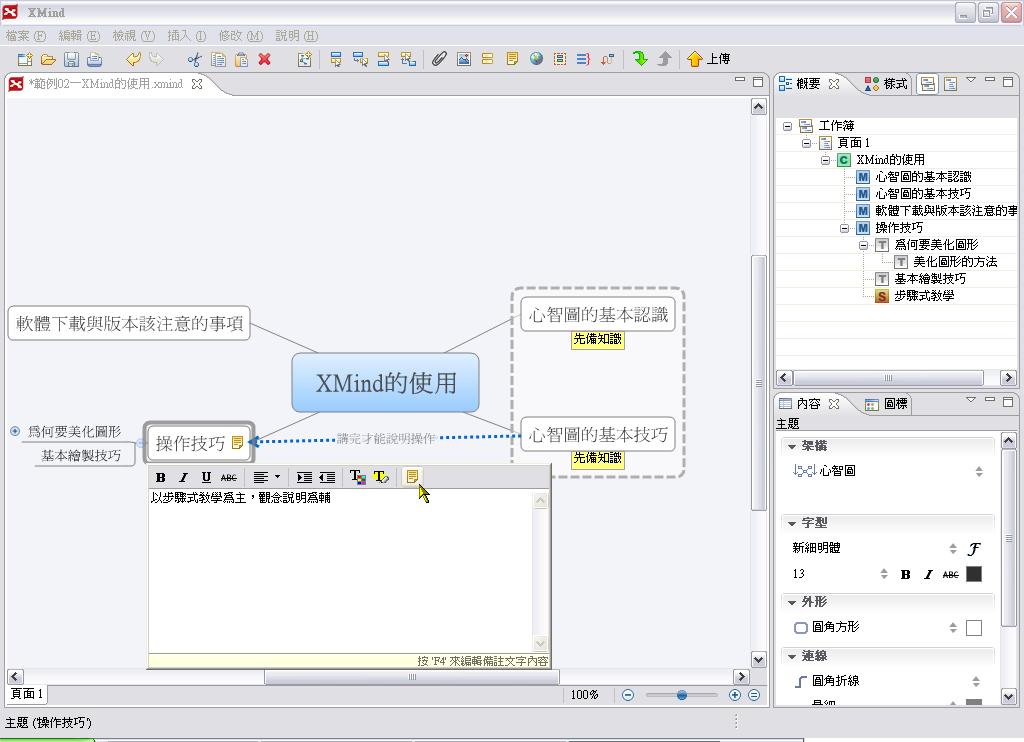1024x742 pixels.
Task: Save the workbook with the floppy icon
Action: click(71, 59)
